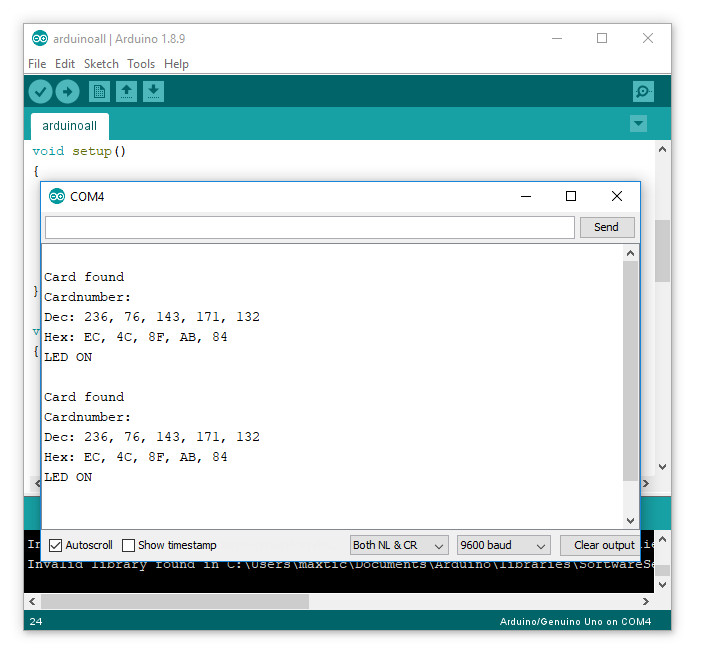The height and width of the screenshot is (666, 705).
Task: Click first 'Hex: EC, 4C, 8F, AB, 84' line
Action: pos(136,337)
